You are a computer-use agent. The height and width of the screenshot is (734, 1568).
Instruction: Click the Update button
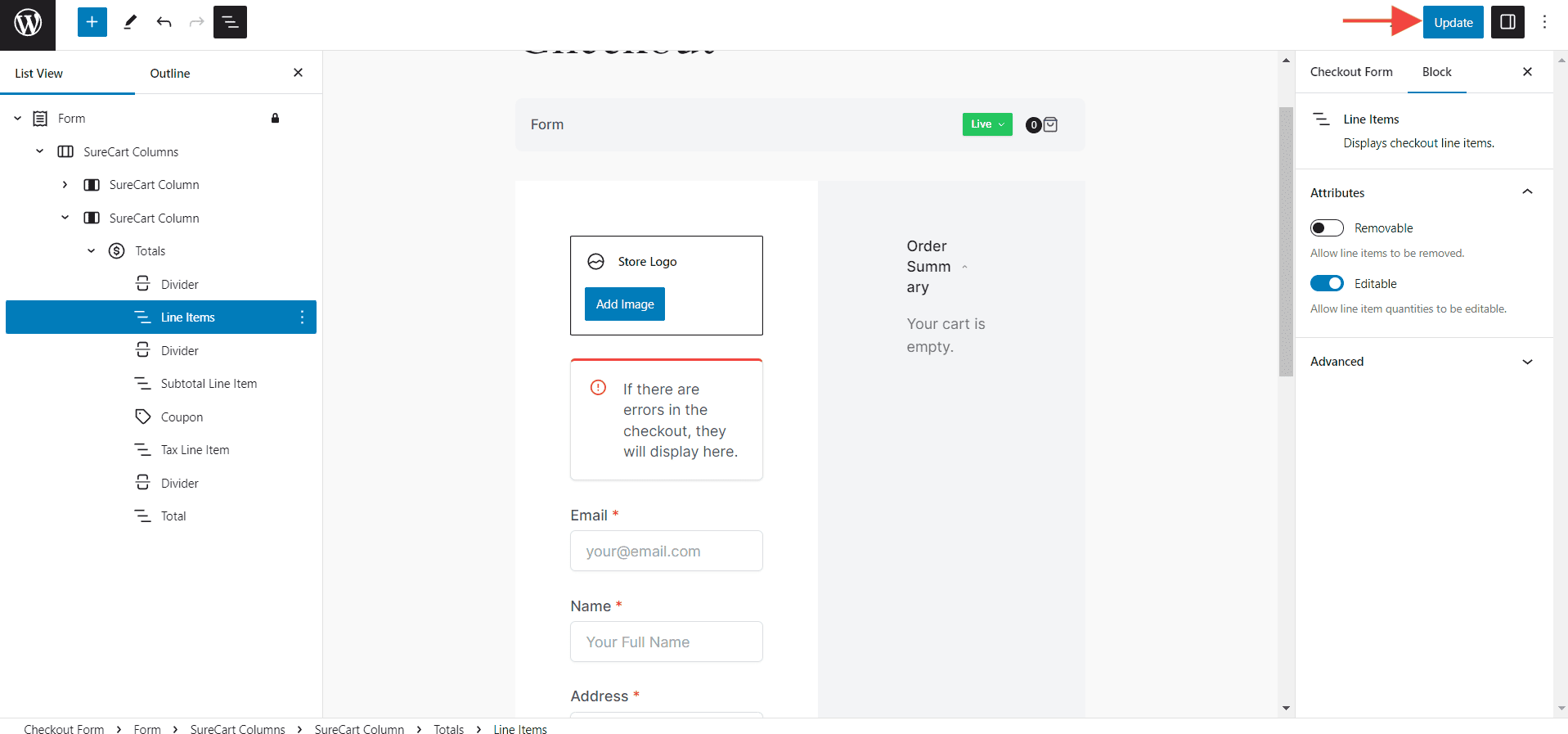coord(1453,22)
